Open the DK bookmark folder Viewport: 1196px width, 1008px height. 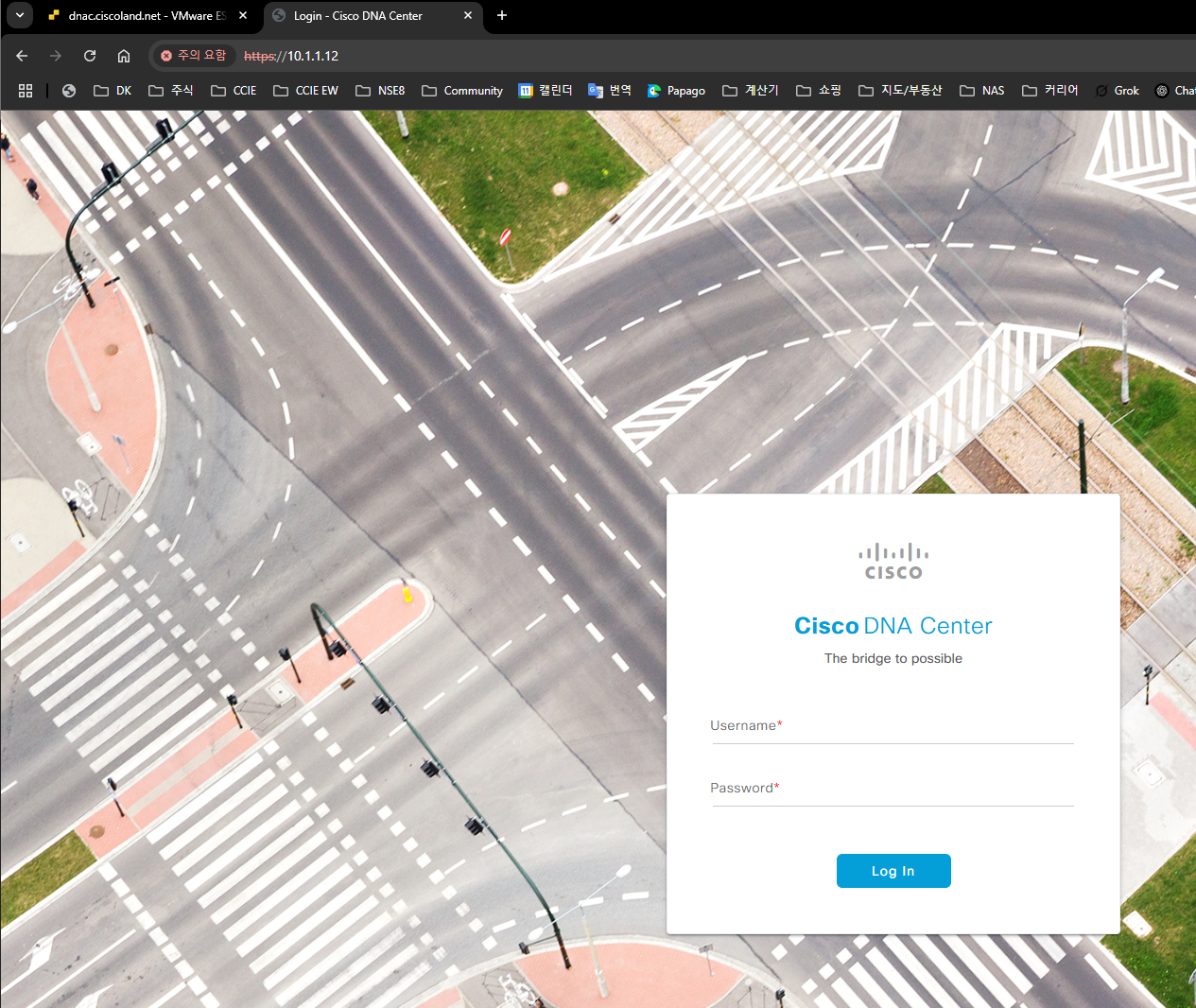(113, 91)
